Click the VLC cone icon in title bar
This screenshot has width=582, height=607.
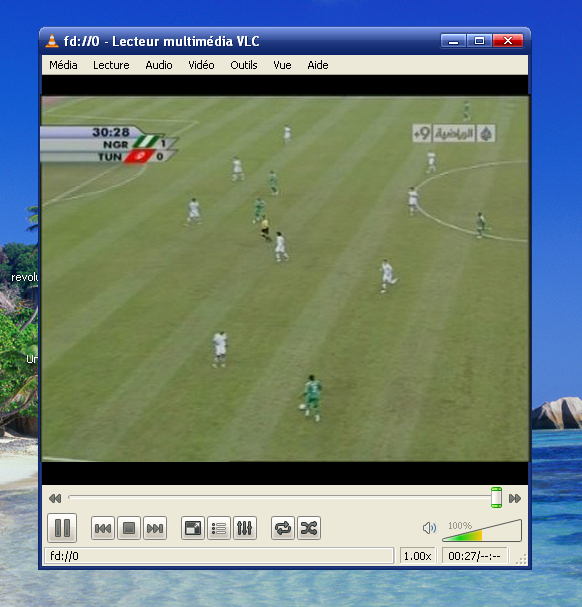(52, 41)
